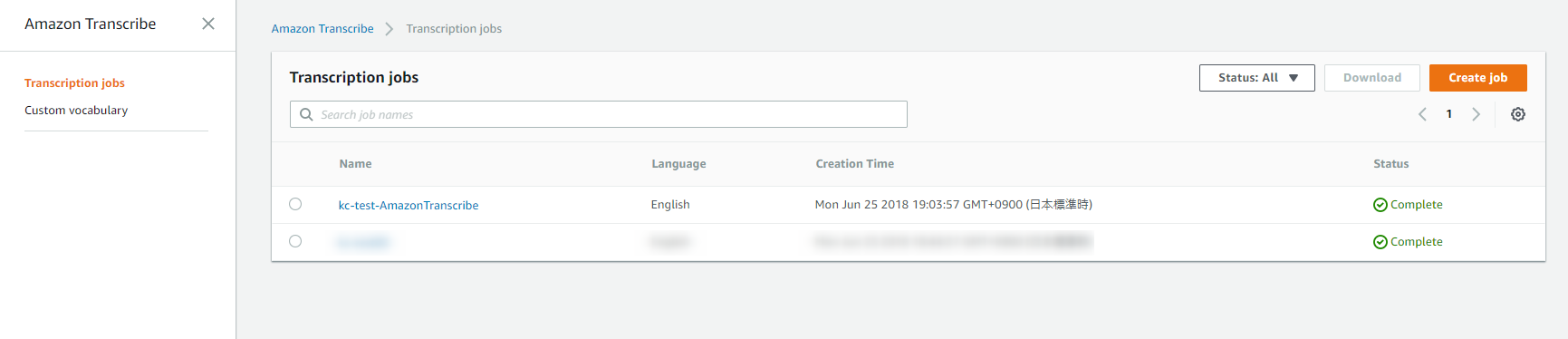Close the Amazon Transcribe sidebar panel

point(208,24)
